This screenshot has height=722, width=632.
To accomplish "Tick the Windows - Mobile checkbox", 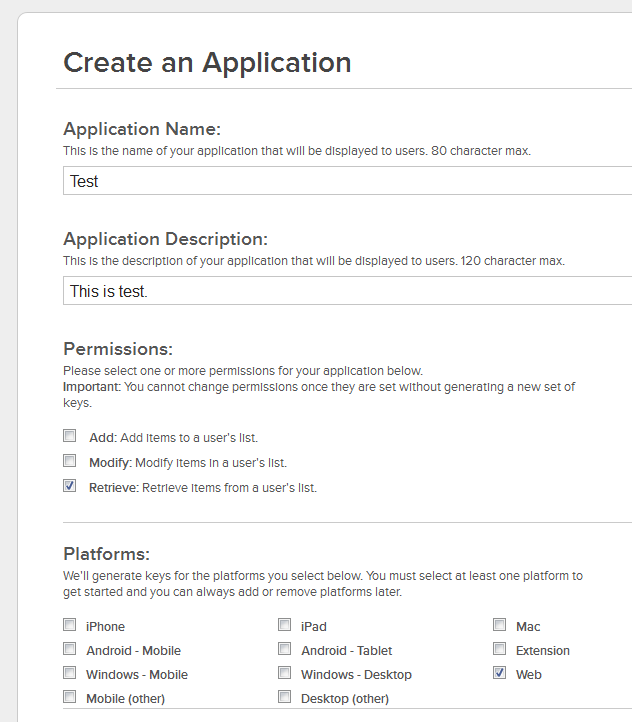I will pos(70,673).
